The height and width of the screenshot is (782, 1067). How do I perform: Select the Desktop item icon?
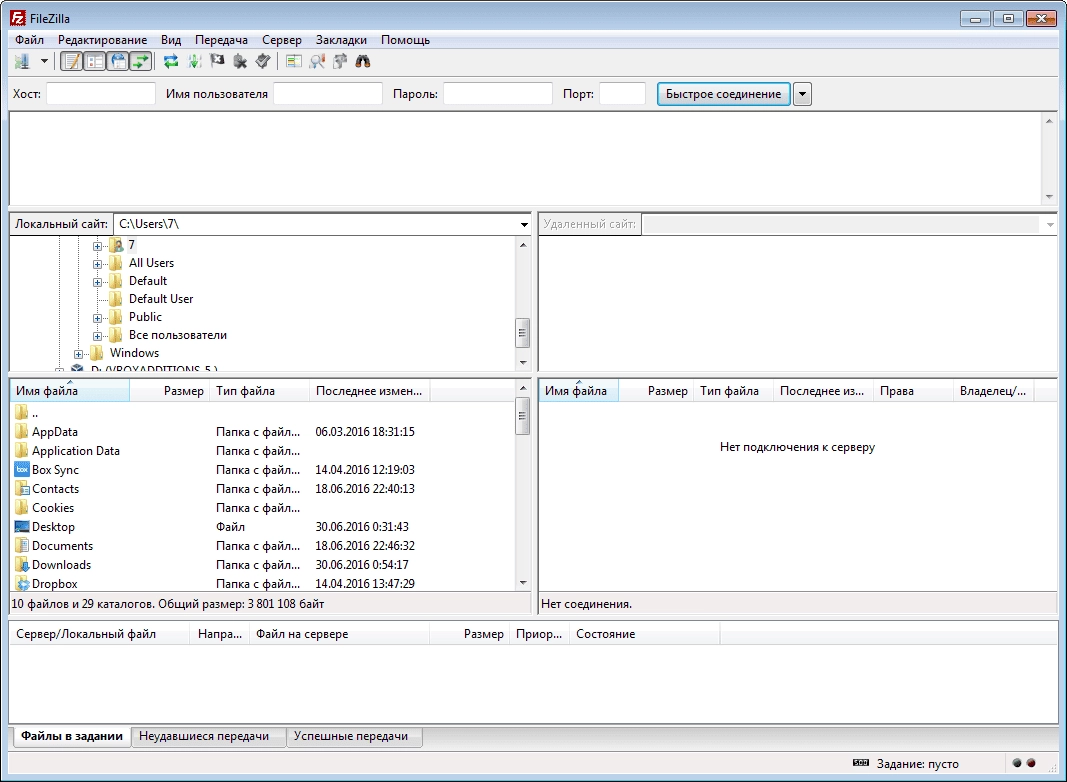22,527
